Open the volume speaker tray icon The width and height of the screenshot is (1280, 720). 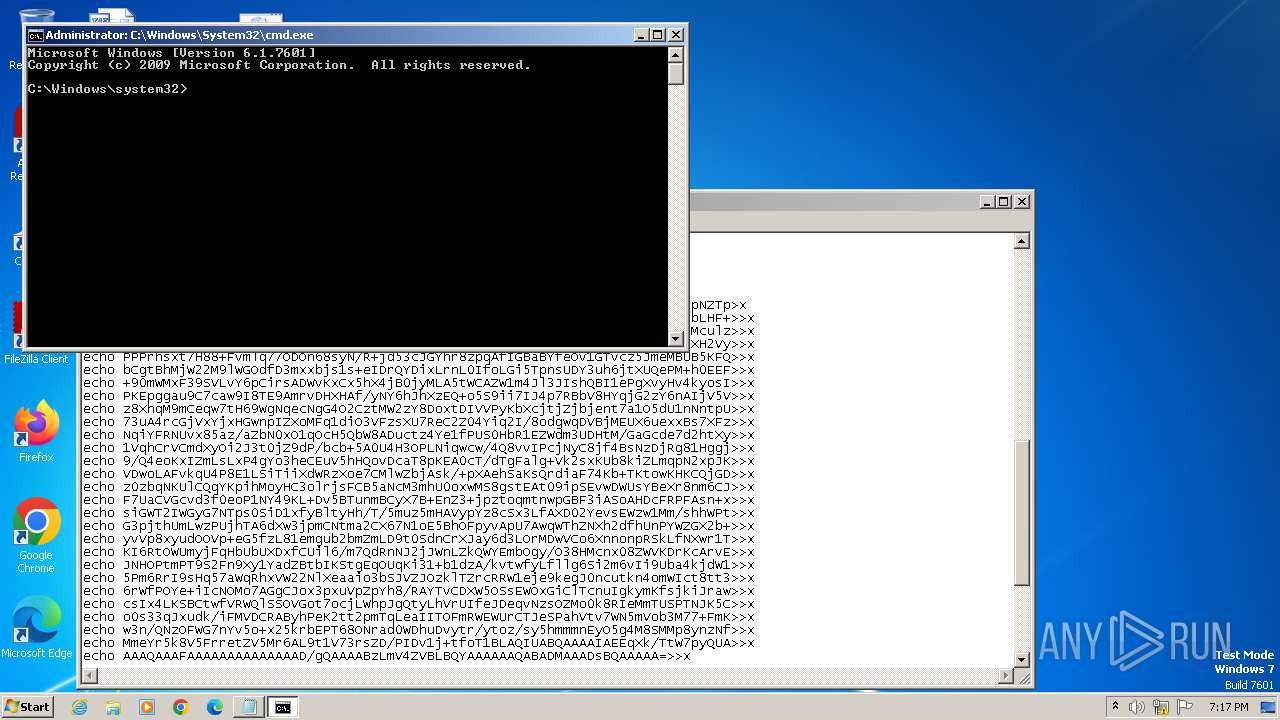[1137, 707]
